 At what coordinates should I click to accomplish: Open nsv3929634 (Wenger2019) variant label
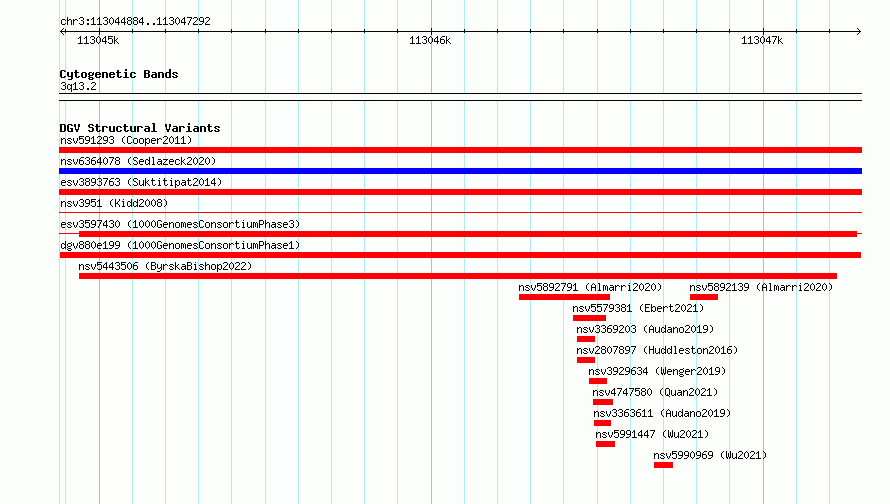[x=657, y=371]
